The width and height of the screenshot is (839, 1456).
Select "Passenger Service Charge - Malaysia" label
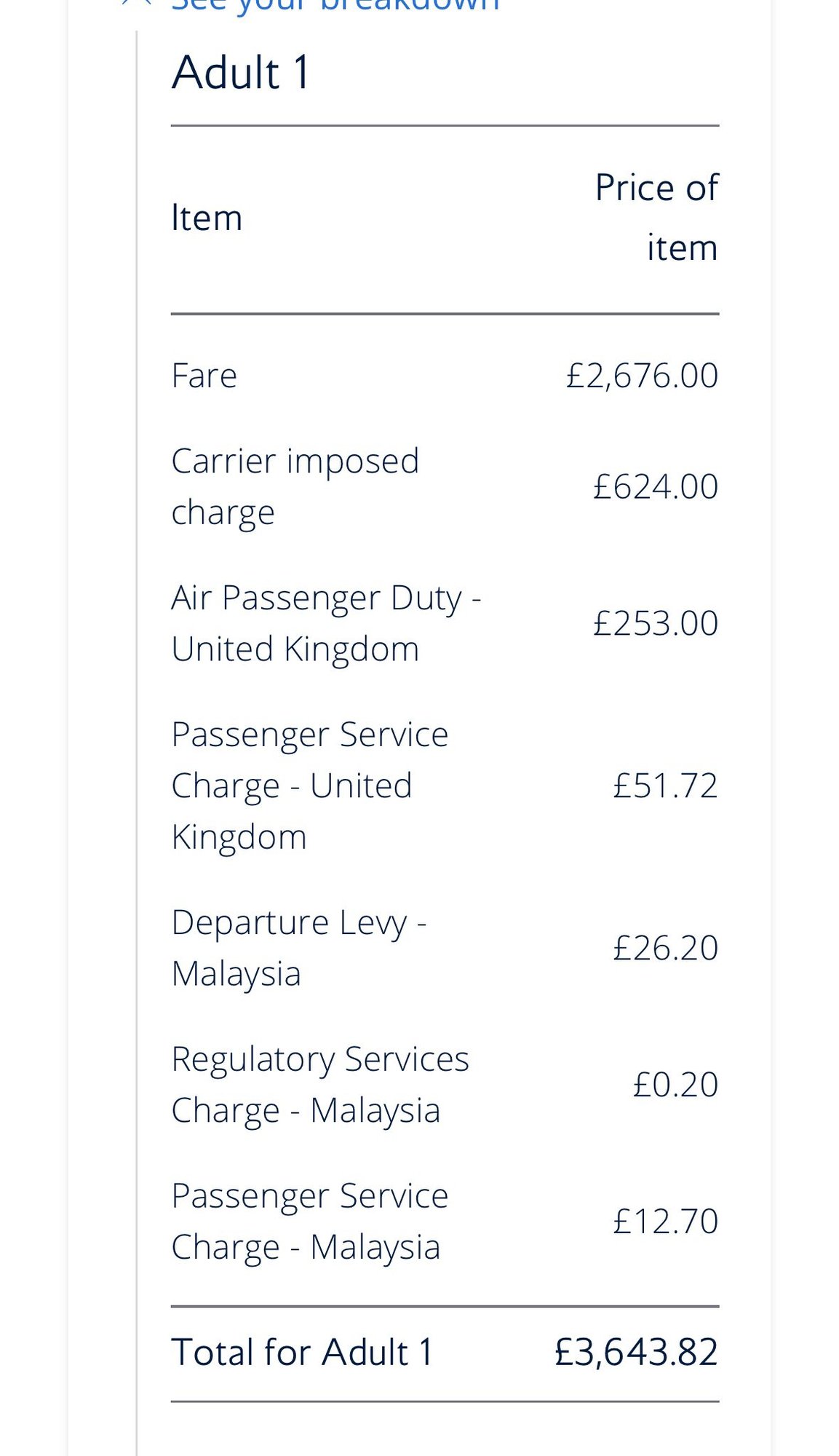point(309,1222)
